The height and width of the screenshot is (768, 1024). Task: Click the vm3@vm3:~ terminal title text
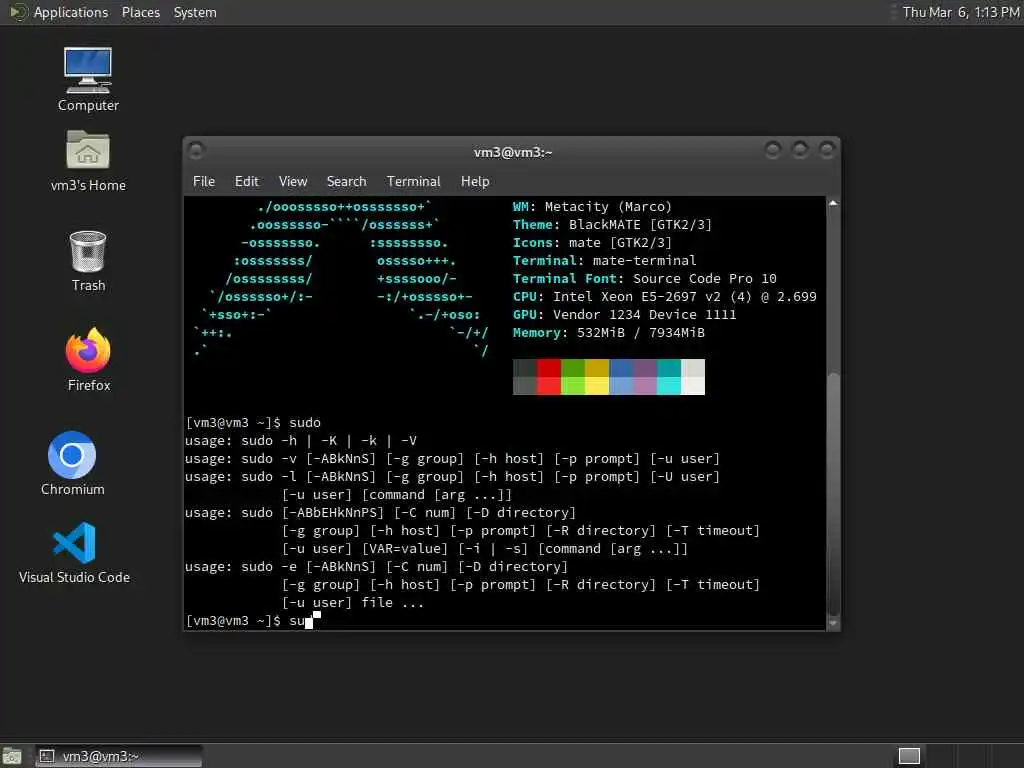point(513,152)
